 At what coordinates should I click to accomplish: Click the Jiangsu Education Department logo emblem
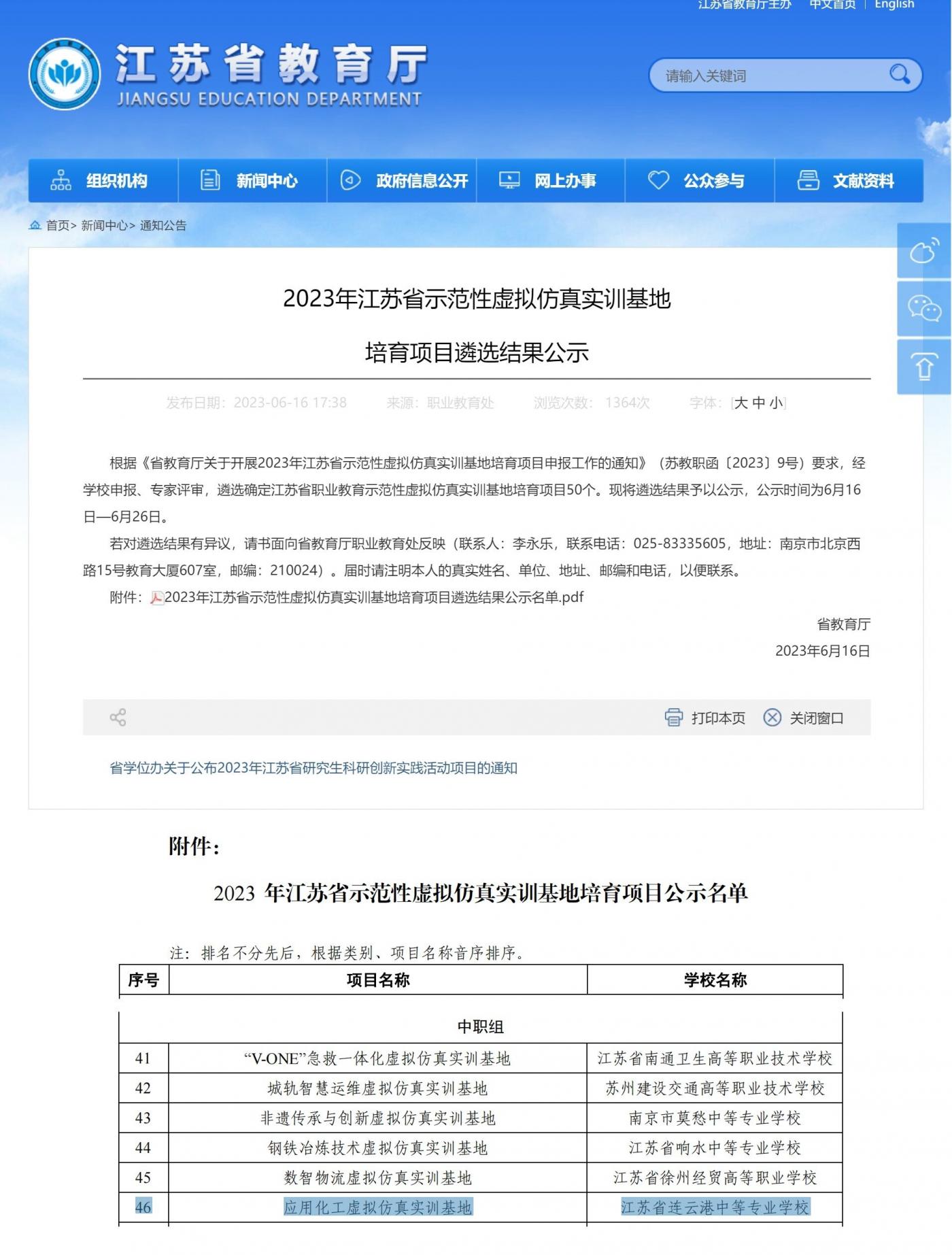pyautogui.click(x=65, y=74)
